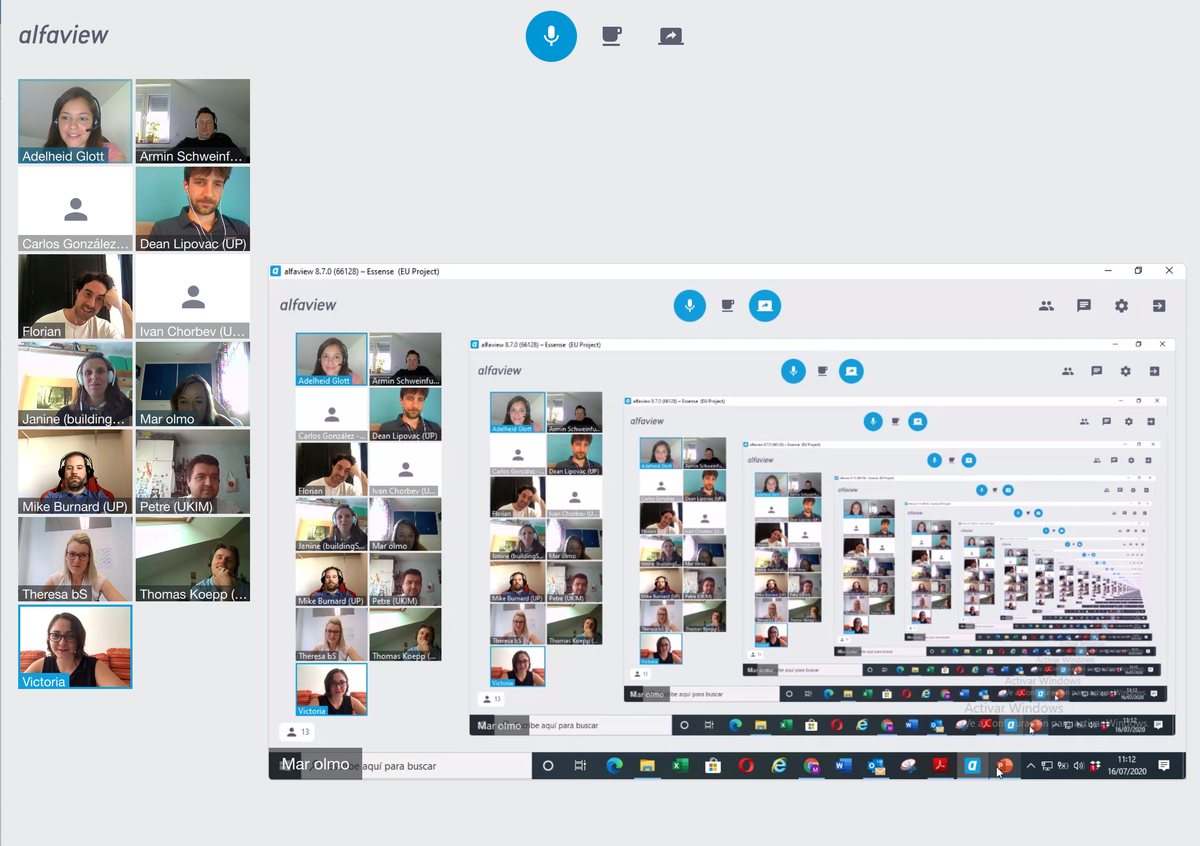Open Microsoft Store from the shared taskbar
Image resolution: width=1200 pixels, height=846 pixels.
pyautogui.click(x=713, y=766)
